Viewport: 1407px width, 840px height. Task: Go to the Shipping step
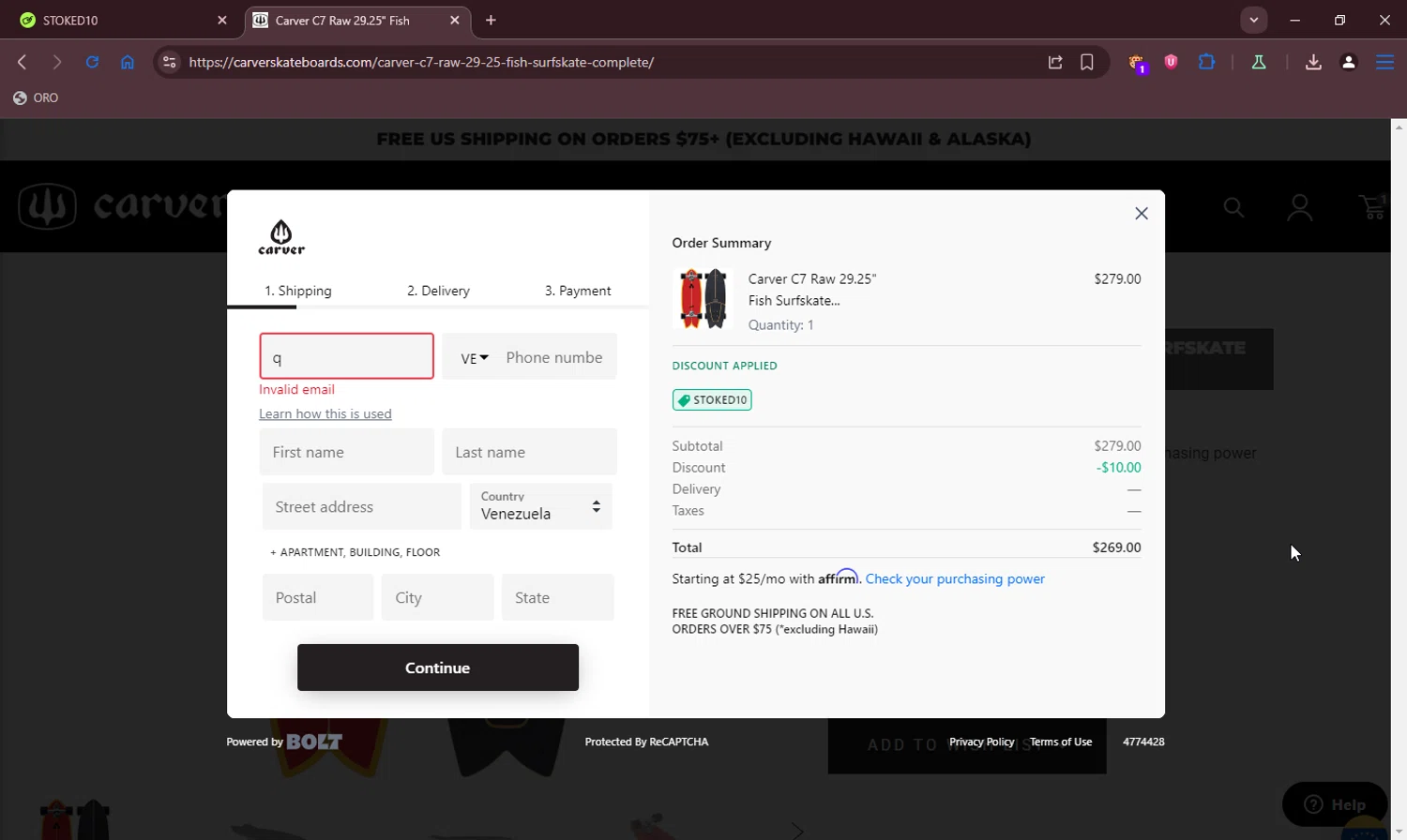[x=297, y=291]
